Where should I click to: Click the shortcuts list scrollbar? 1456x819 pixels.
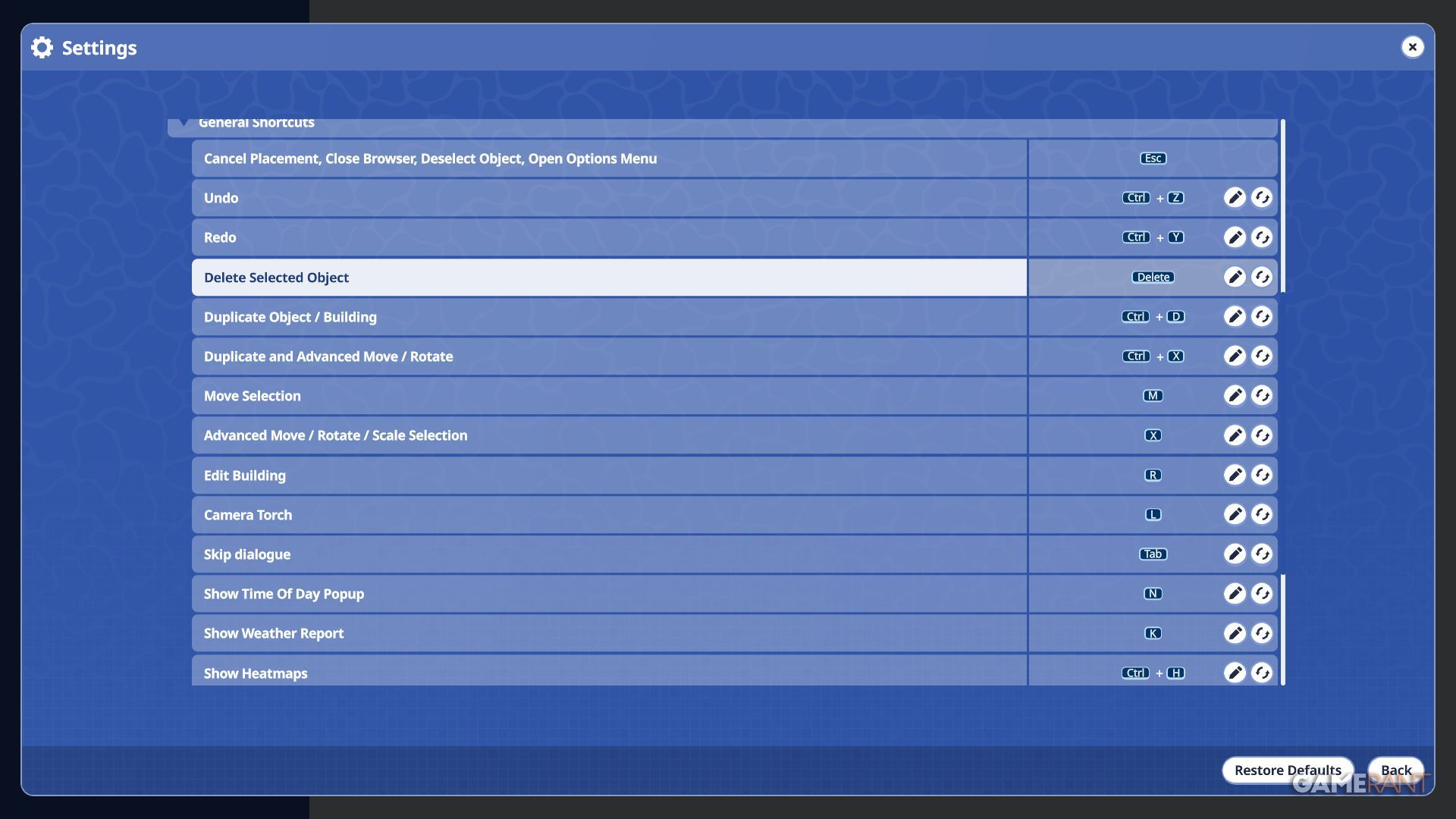point(1282,206)
